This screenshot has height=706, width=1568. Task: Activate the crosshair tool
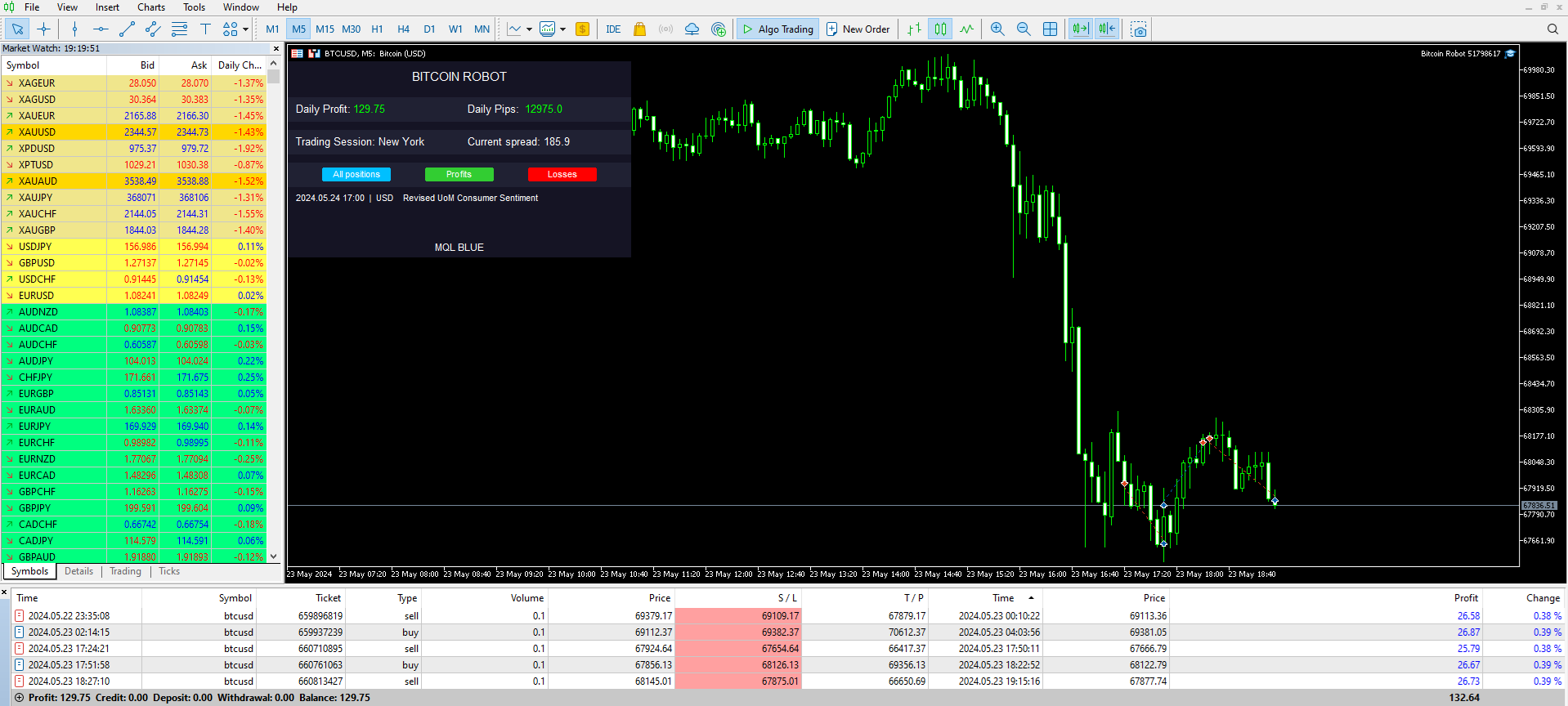(x=44, y=29)
